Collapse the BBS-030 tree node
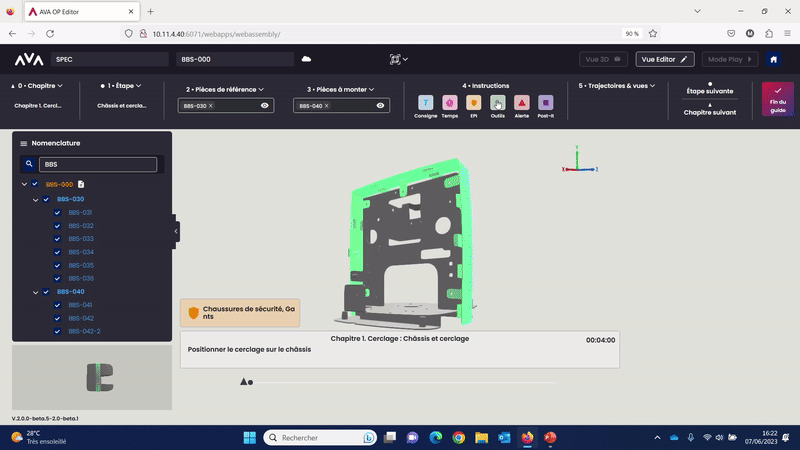 [35, 199]
